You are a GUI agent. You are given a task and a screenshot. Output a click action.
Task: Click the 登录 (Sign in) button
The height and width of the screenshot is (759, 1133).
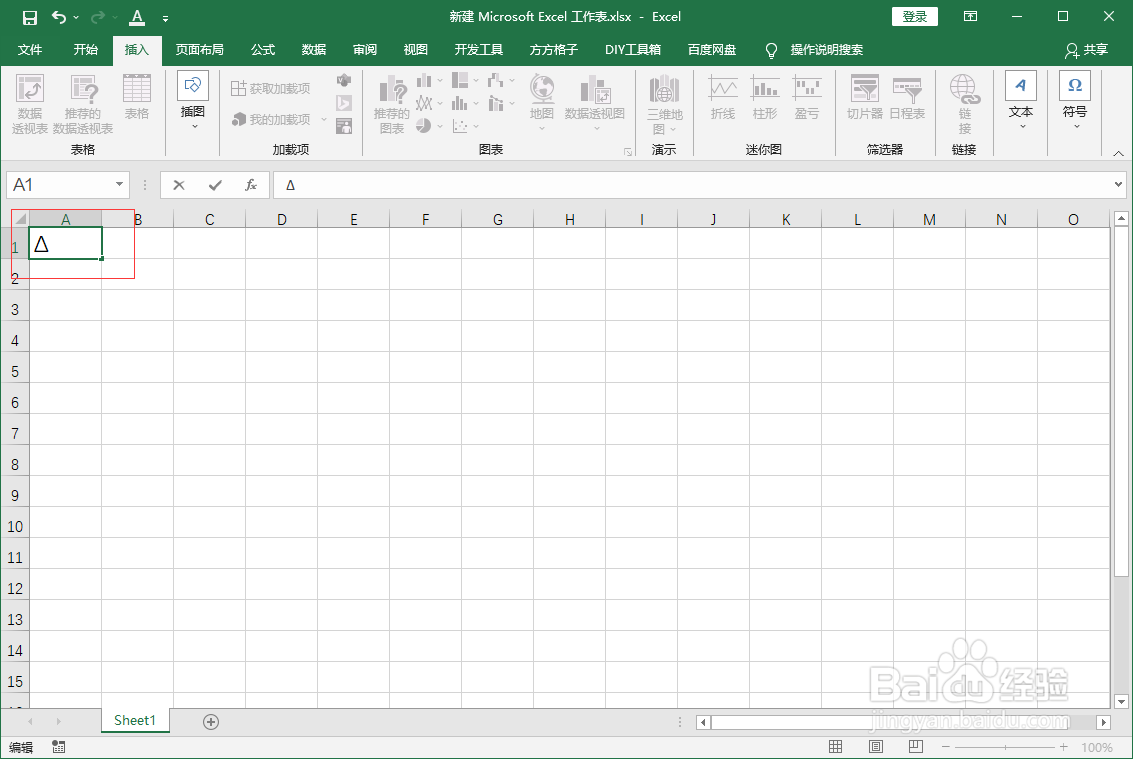tap(915, 17)
